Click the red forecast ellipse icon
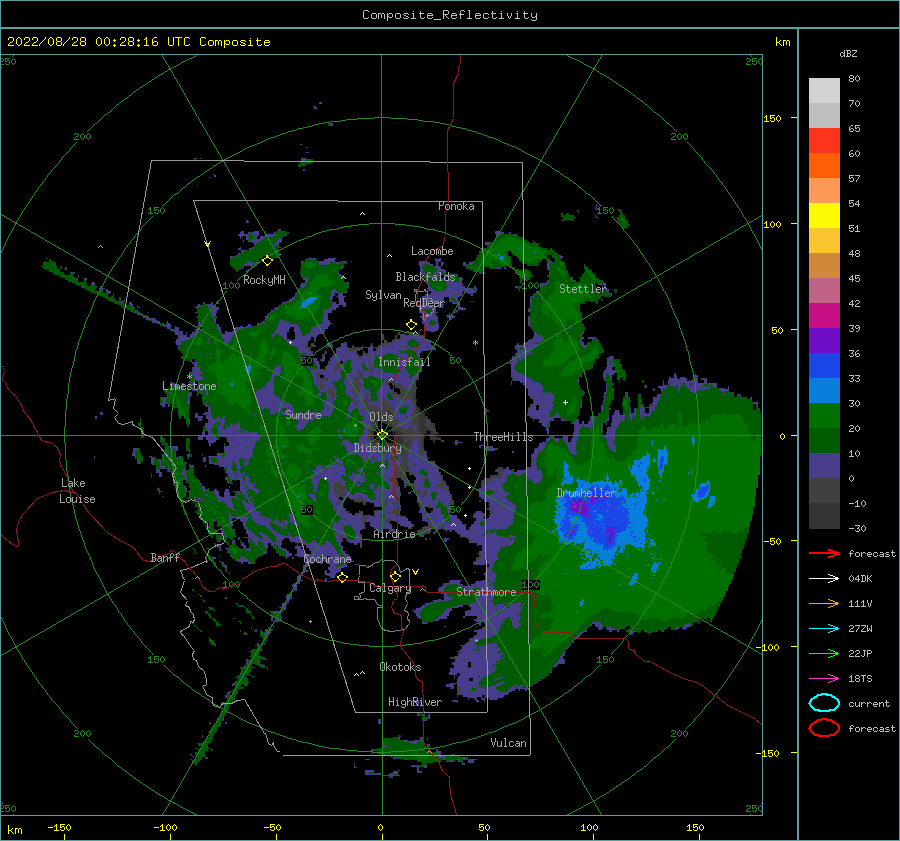The height and width of the screenshot is (841, 900). (824, 728)
